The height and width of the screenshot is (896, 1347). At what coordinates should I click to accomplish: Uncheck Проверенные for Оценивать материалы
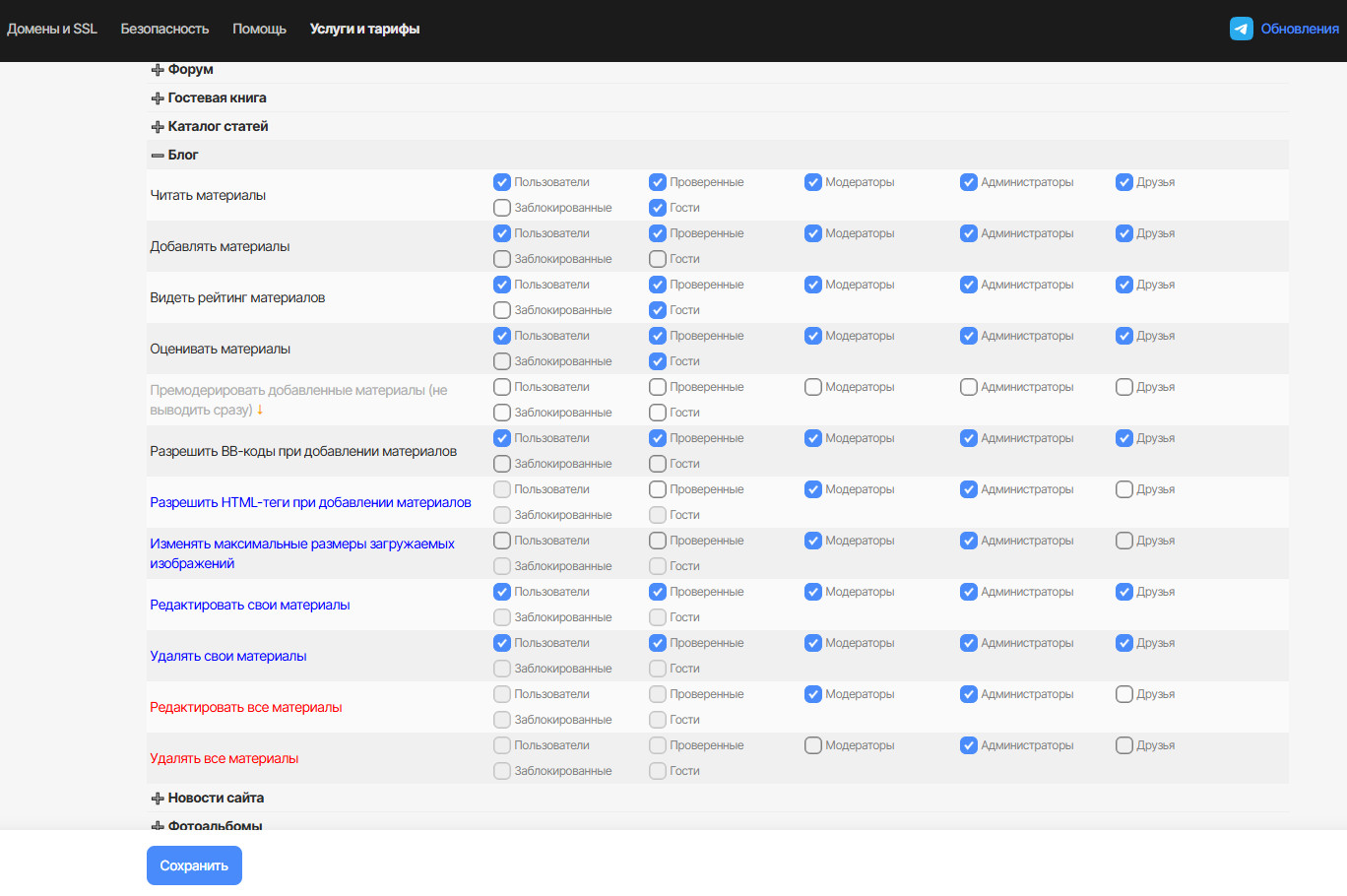(658, 336)
